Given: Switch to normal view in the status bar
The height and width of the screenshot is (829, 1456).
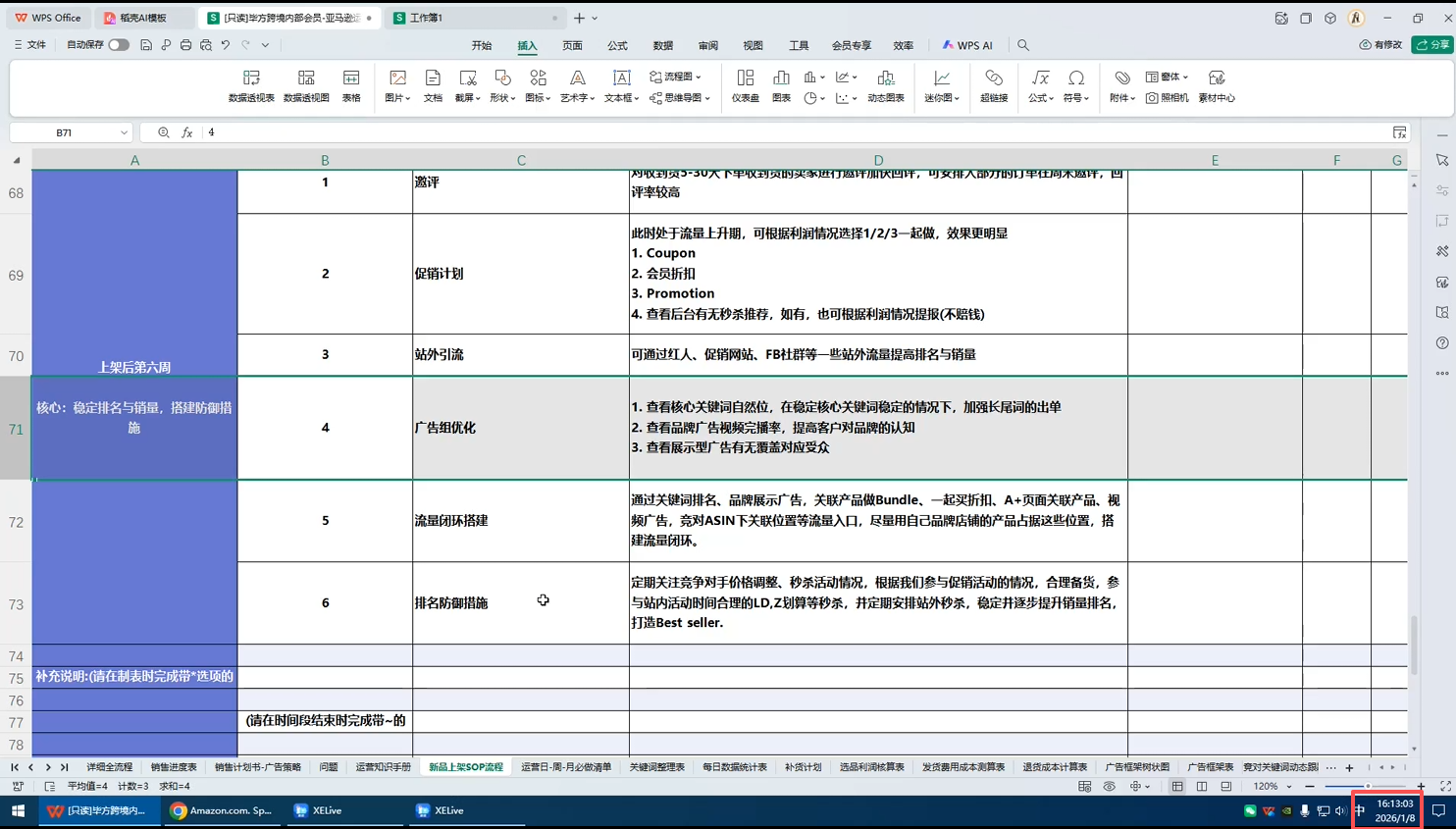Looking at the screenshot, I should [1177, 787].
